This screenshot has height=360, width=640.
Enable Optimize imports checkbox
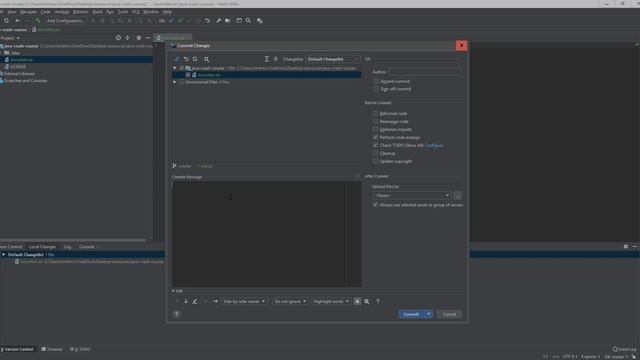375,129
